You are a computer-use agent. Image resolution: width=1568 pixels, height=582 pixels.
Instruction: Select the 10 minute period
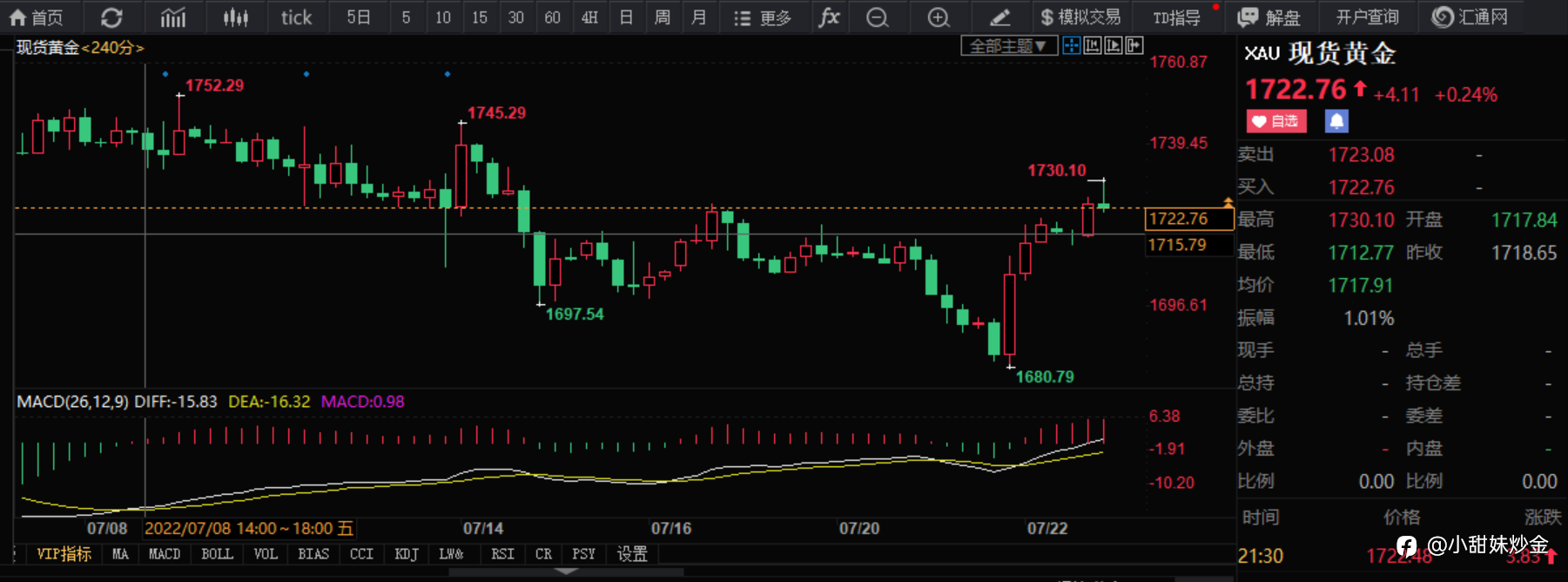click(443, 17)
